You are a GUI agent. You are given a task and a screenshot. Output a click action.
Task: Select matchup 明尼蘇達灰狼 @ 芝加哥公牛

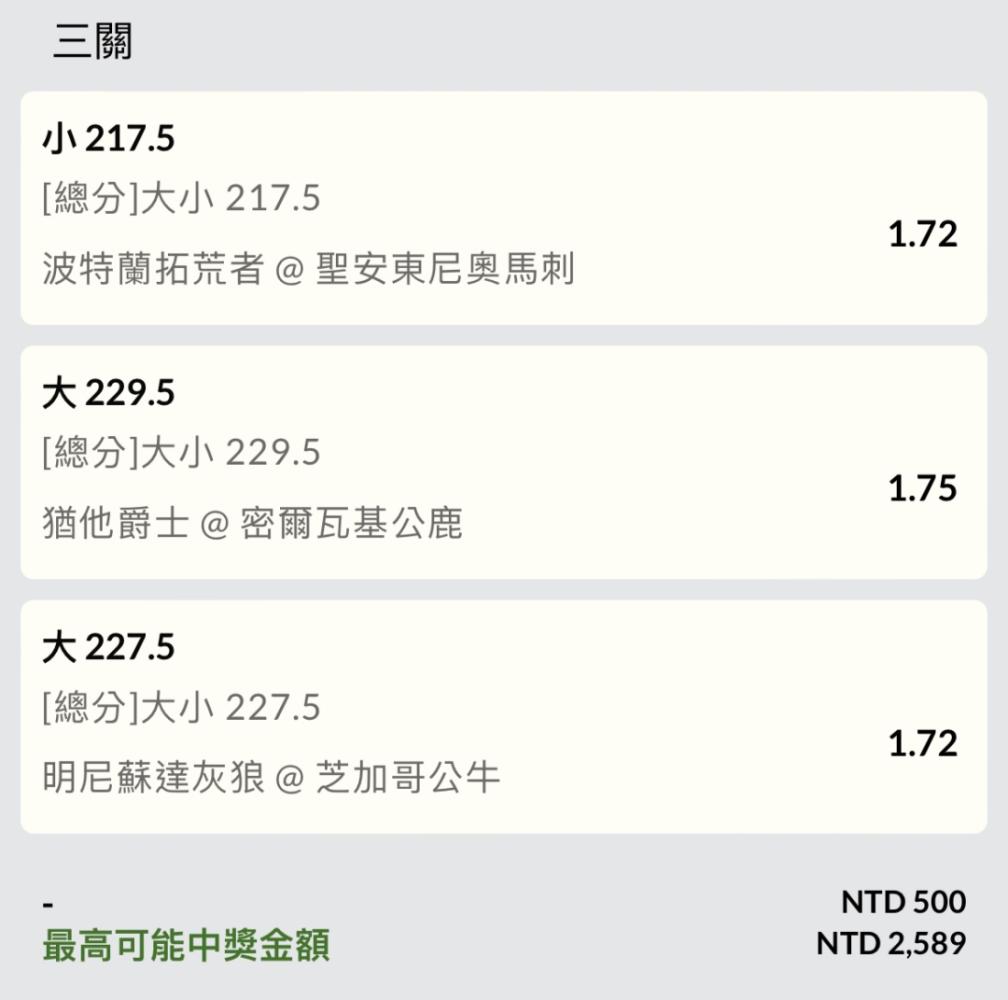[271, 778]
